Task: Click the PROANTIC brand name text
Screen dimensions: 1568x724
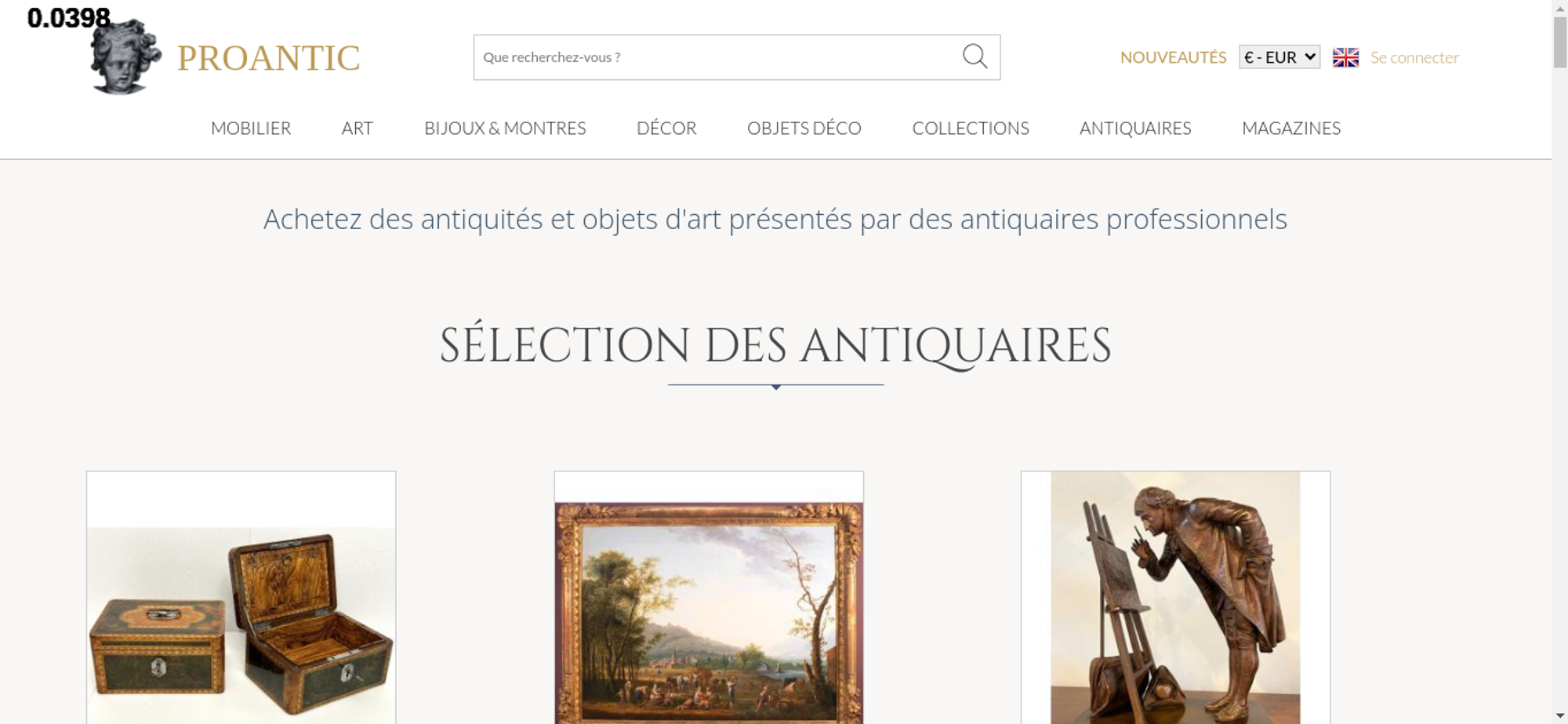Action: tap(268, 58)
